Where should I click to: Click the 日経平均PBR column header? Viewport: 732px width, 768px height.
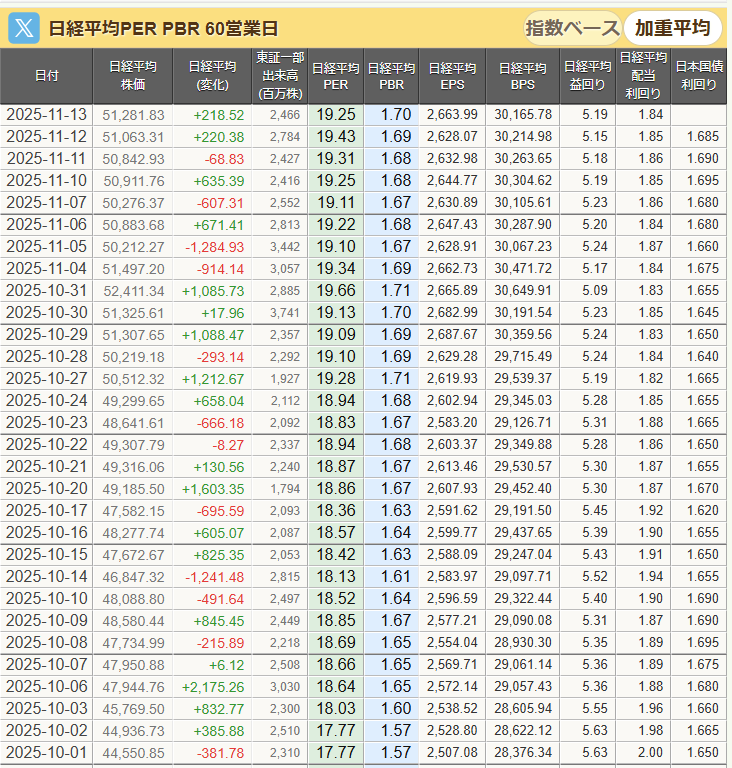coord(391,76)
